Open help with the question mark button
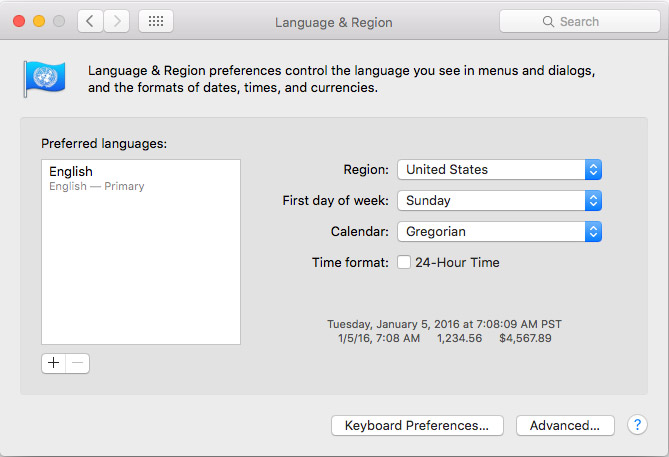Screen dimensions: 669x457 637,425
